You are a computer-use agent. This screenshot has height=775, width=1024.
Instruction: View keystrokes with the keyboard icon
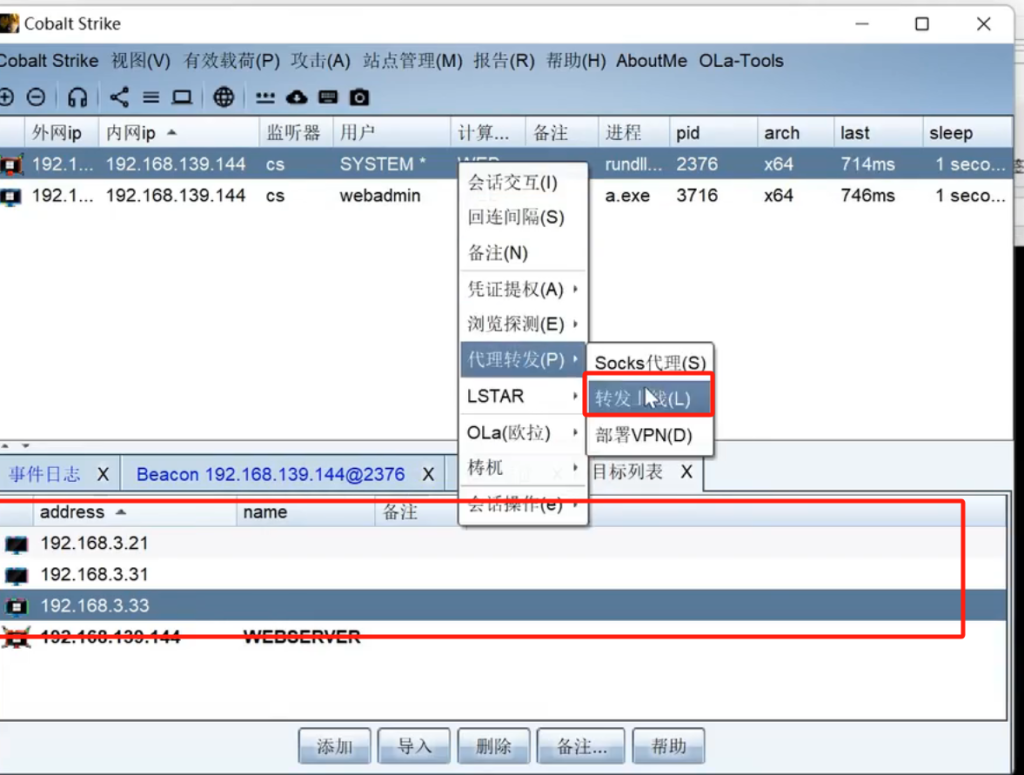point(328,97)
